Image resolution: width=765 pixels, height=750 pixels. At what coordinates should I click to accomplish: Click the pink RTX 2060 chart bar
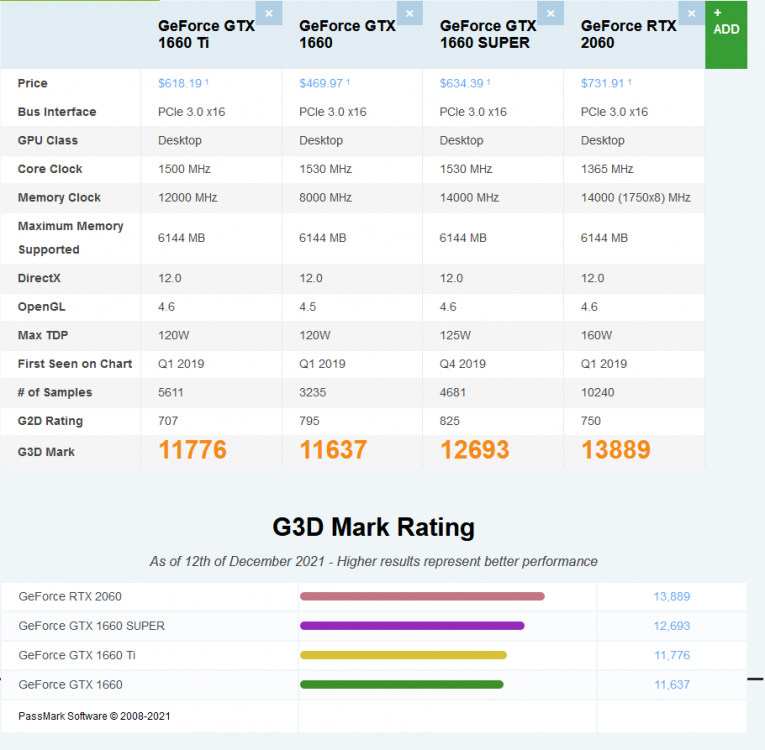[x=422, y=597]
